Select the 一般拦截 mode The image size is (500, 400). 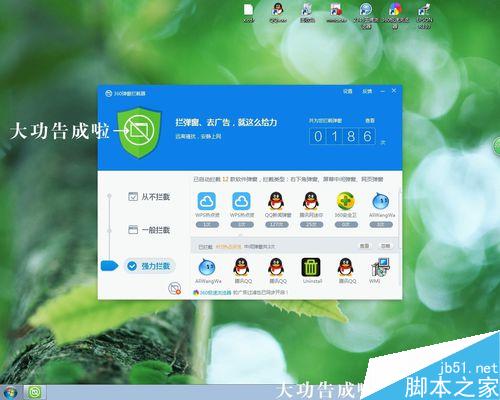click(x=149, y=230)
